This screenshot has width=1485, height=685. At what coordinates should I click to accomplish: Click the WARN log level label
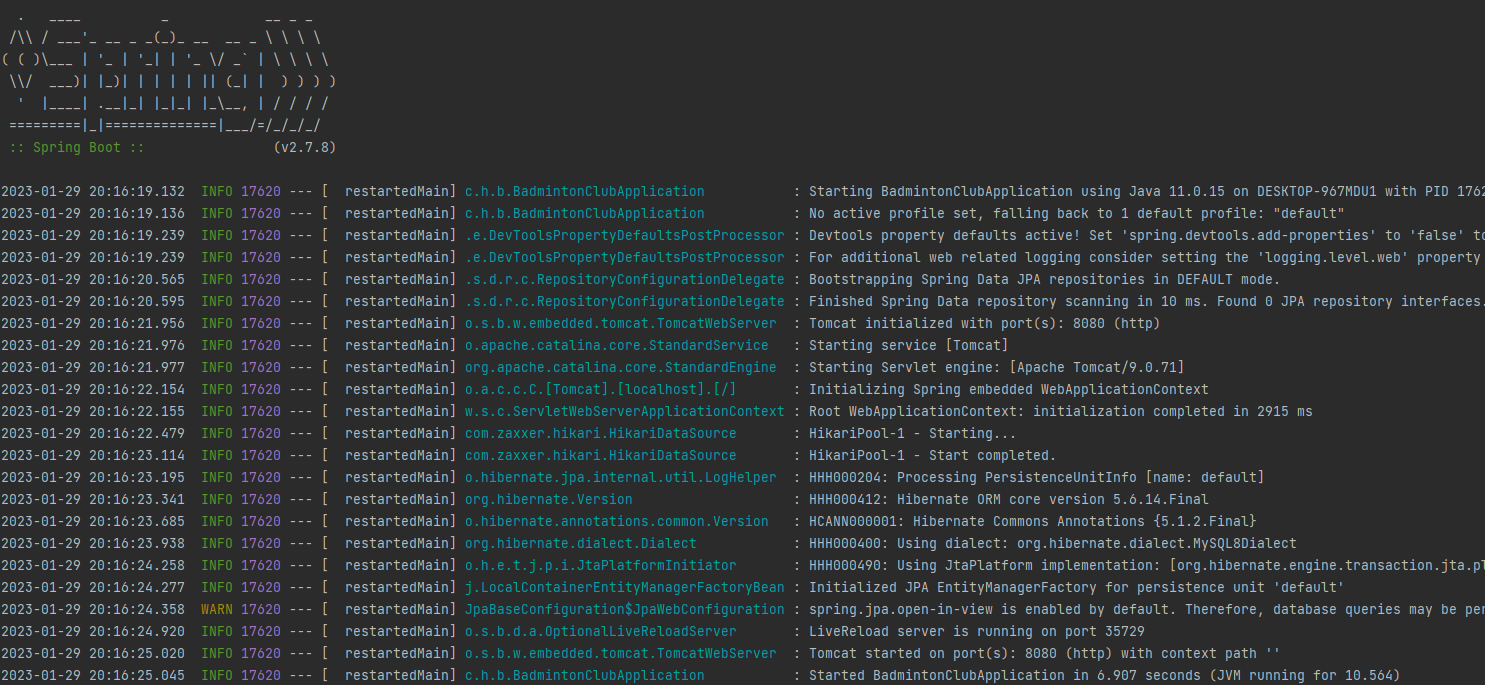pos(217,609)
